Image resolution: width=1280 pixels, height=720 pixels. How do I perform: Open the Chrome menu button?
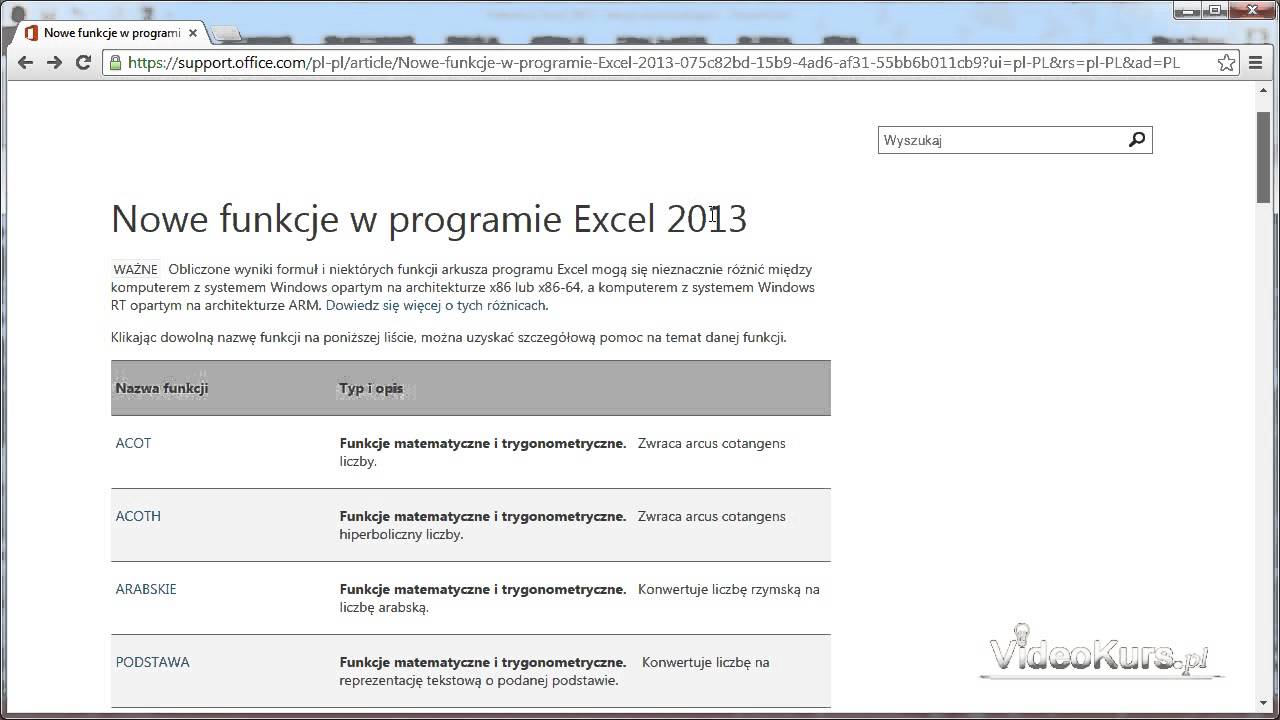(1256, 62)
